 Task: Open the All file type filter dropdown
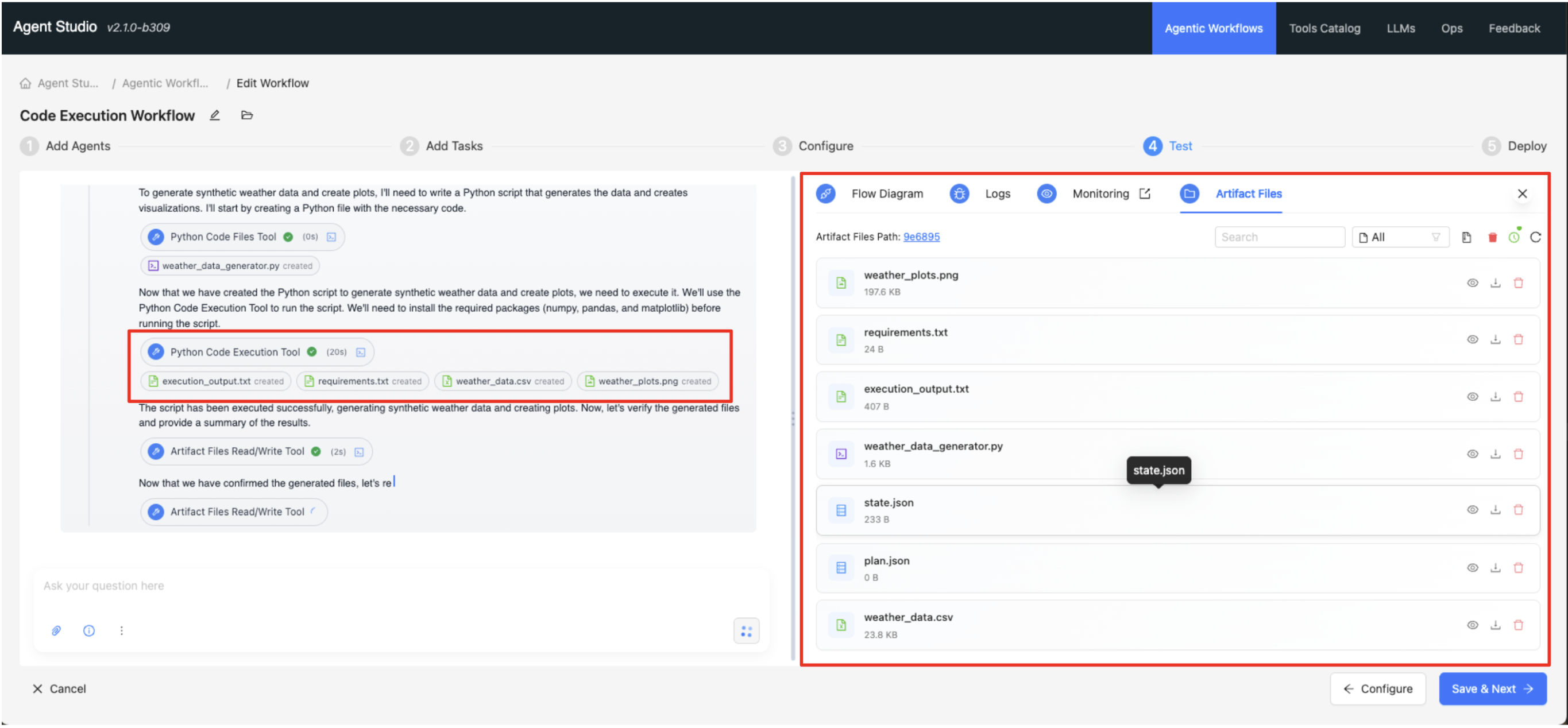1399,237
